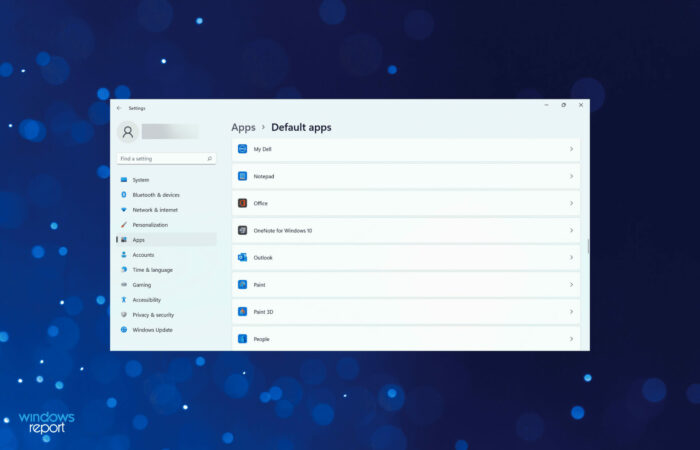Expand the Paint row chevron
This screenshot has width=700, height=450.
pos(571,284)
